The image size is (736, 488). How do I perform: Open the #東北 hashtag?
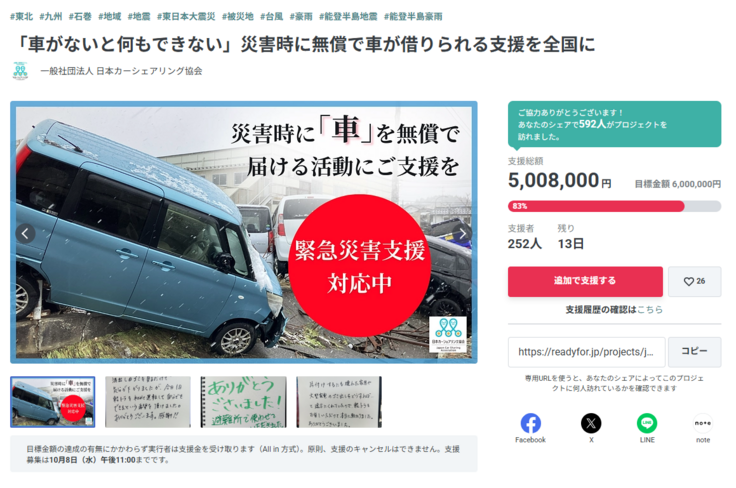22,16
